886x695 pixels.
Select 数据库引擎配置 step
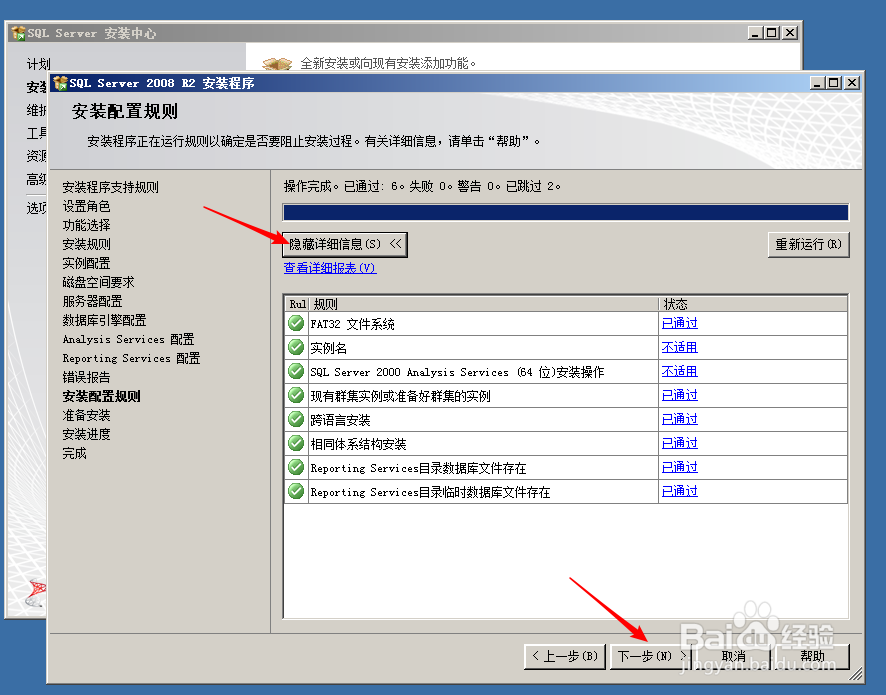(104, 320)
